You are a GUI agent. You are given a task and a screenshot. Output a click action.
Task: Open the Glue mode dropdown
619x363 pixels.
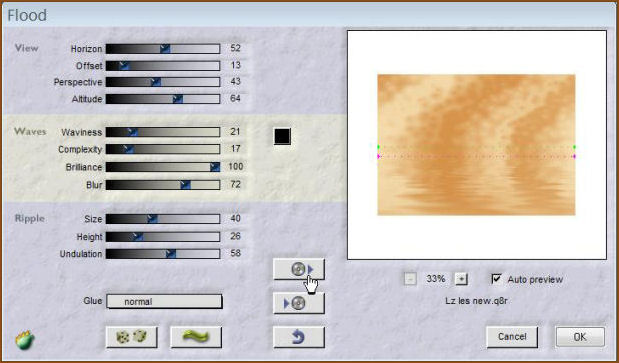164,301
